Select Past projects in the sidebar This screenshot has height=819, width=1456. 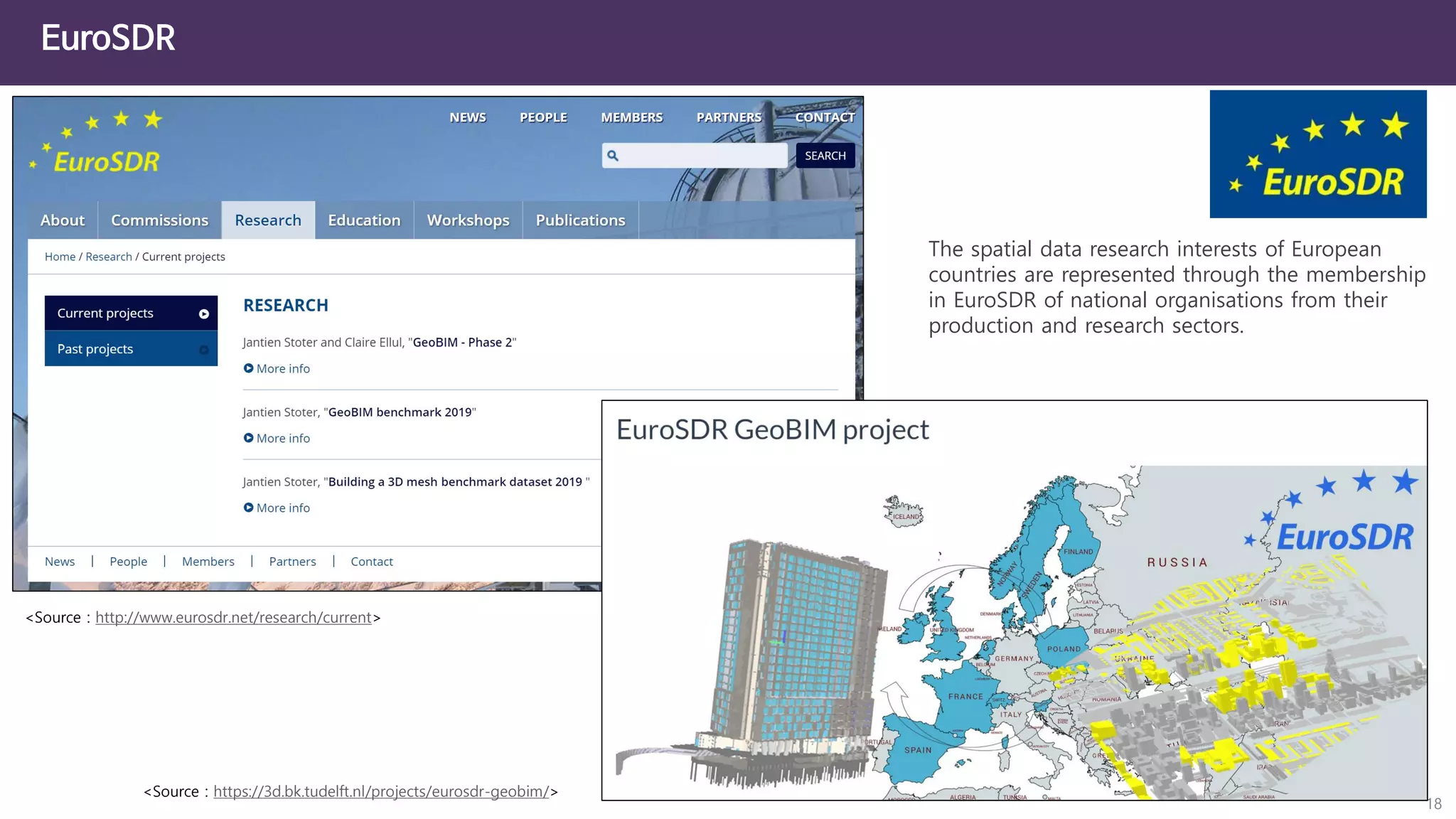coord(131,349)
